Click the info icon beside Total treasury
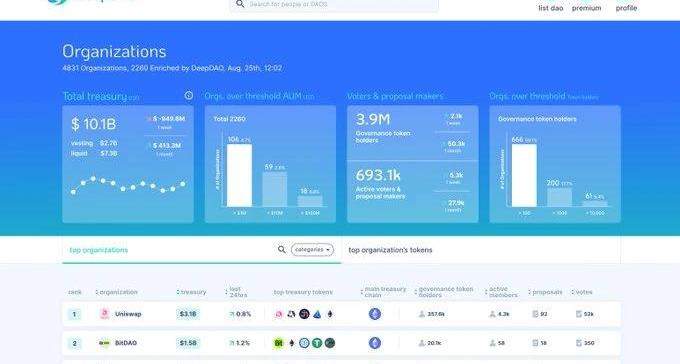Viewport: 680px width, 364px height. (189, 95)
